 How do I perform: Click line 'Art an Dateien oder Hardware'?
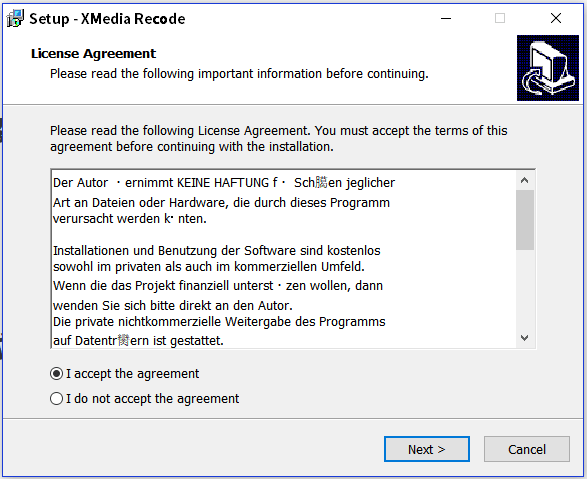221,202
